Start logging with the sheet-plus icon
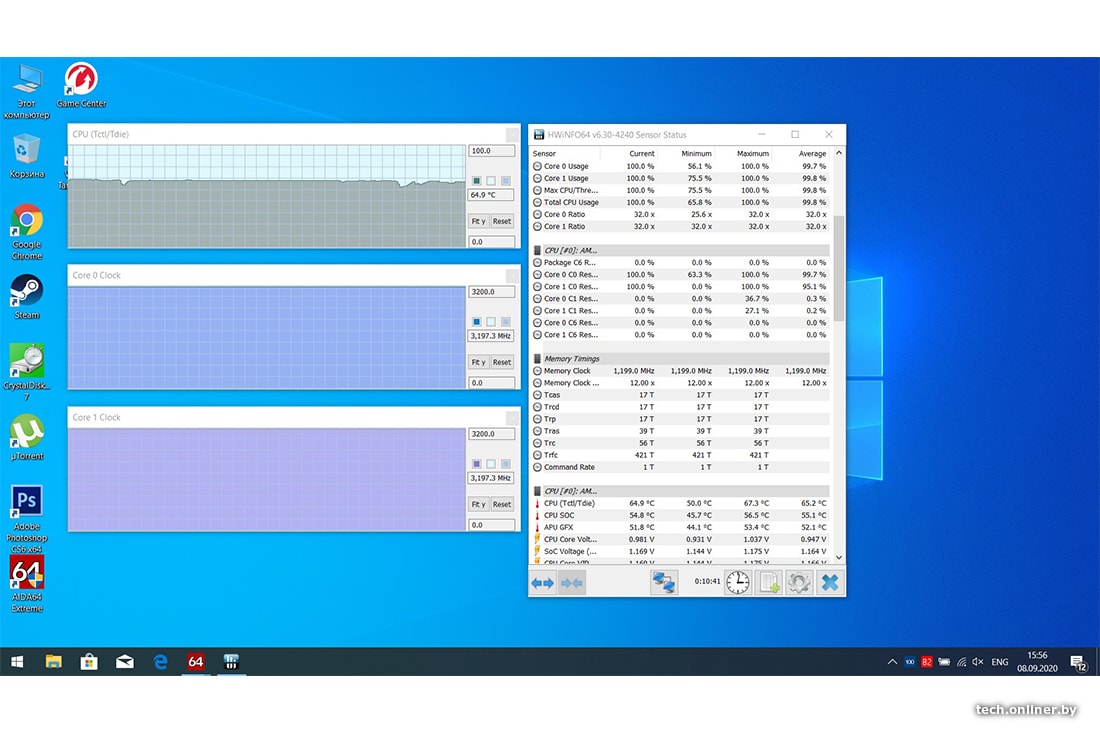 click(769, 583)
